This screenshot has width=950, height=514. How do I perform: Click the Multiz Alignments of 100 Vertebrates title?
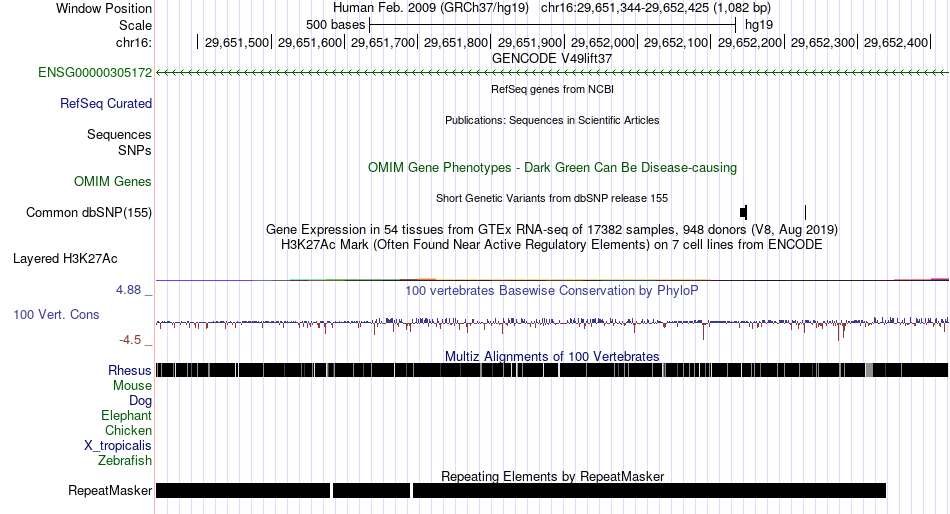click(x=552, y=356)
